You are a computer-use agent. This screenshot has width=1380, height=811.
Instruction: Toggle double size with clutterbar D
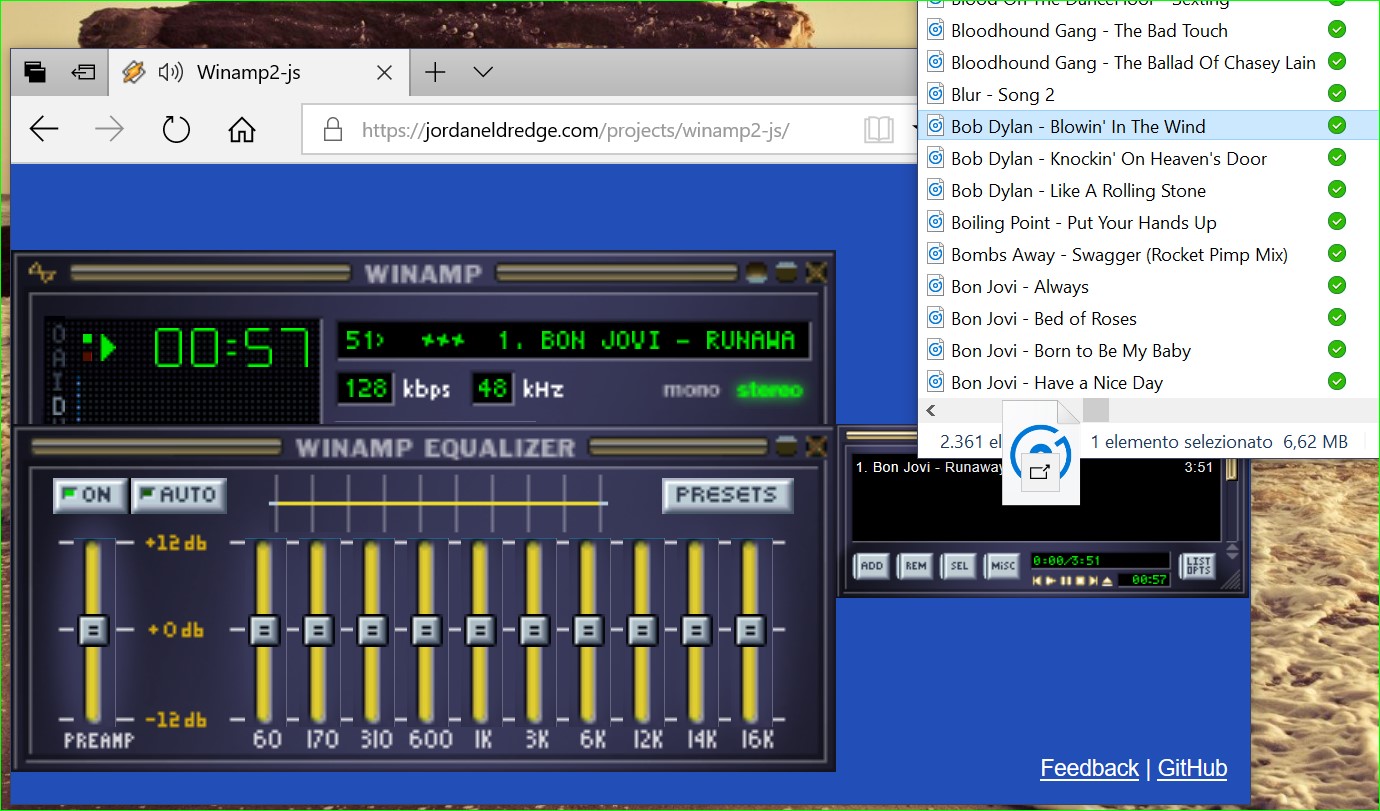tap(59, 404)
